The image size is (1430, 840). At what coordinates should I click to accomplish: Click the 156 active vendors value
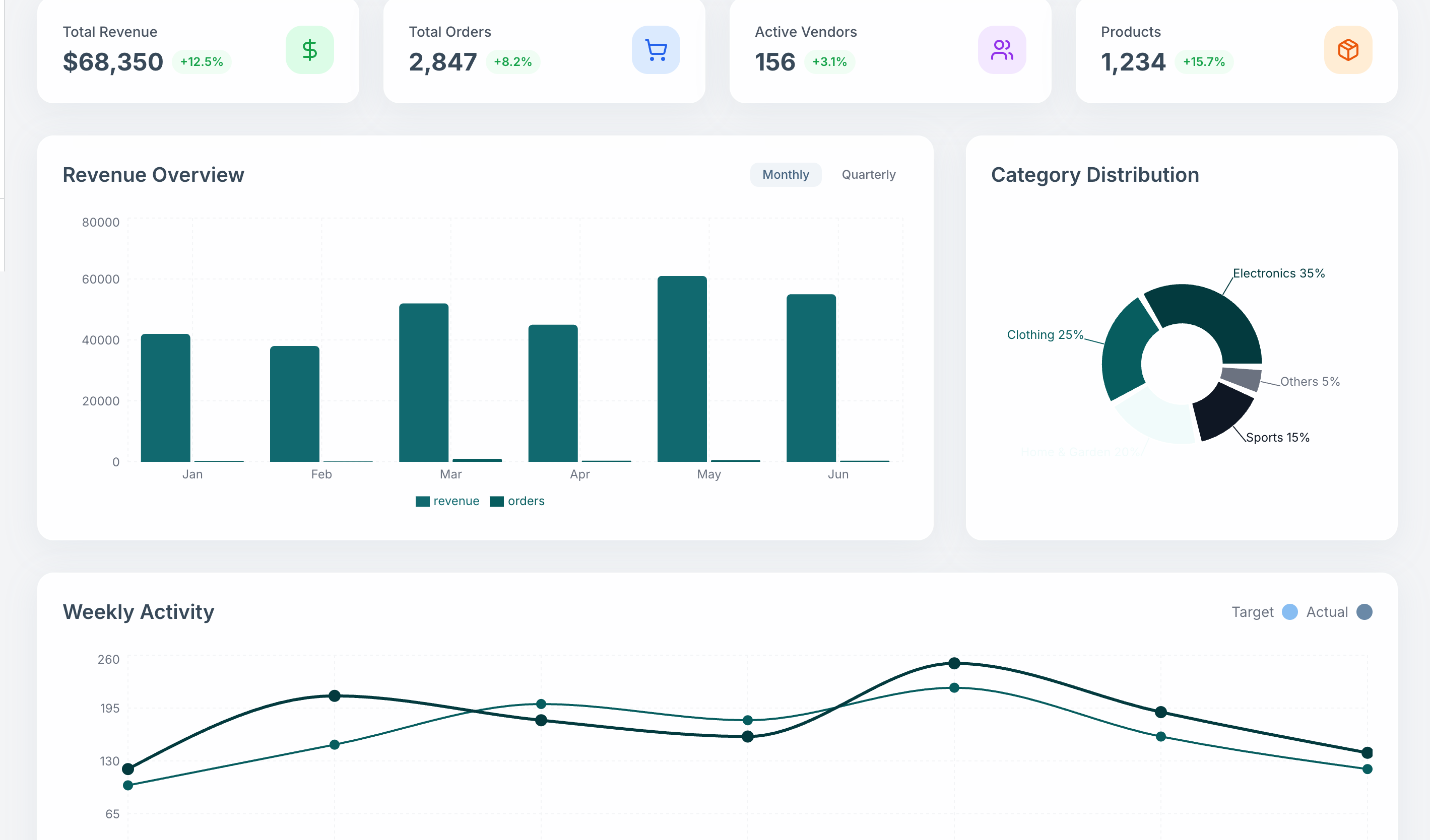[774, 62]
